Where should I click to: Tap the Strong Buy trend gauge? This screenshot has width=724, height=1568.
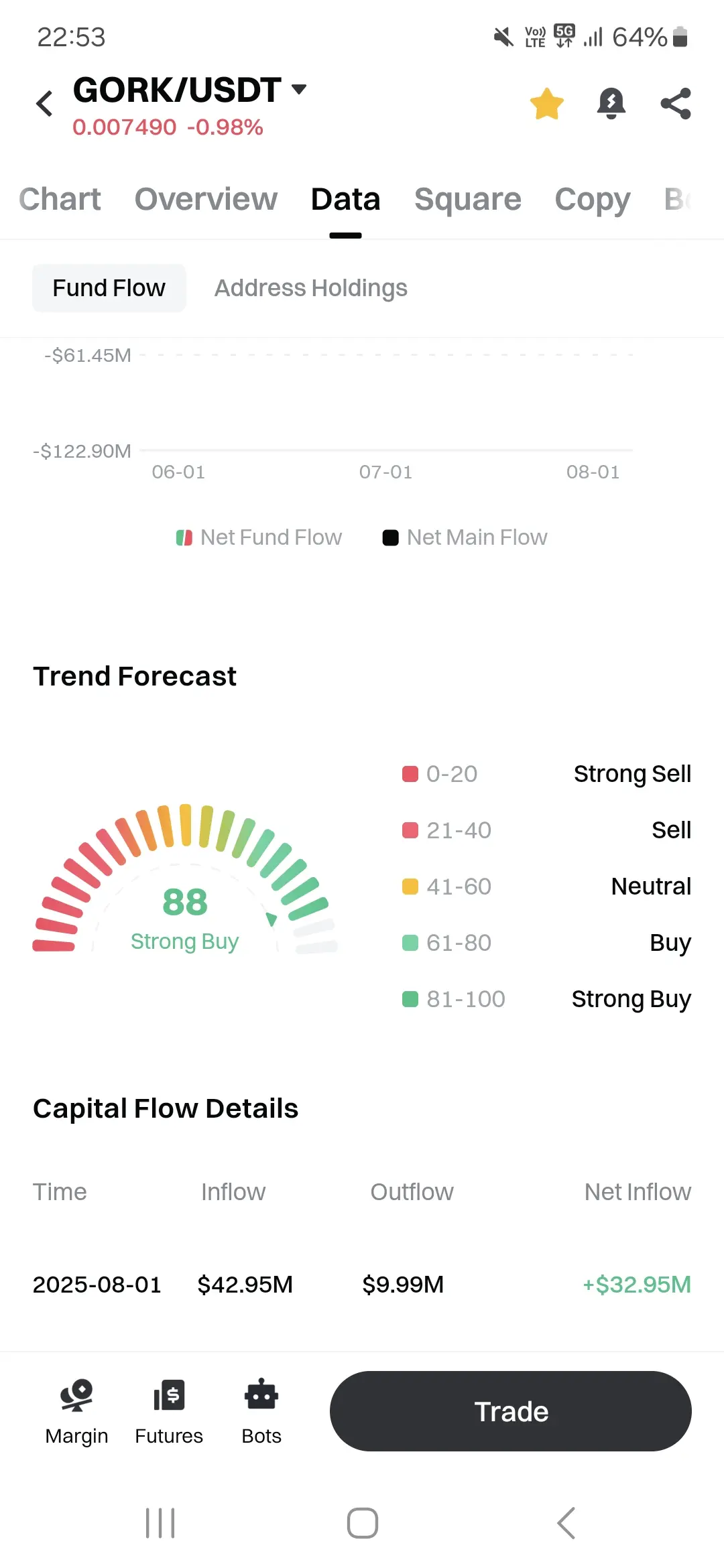point(185,879)
